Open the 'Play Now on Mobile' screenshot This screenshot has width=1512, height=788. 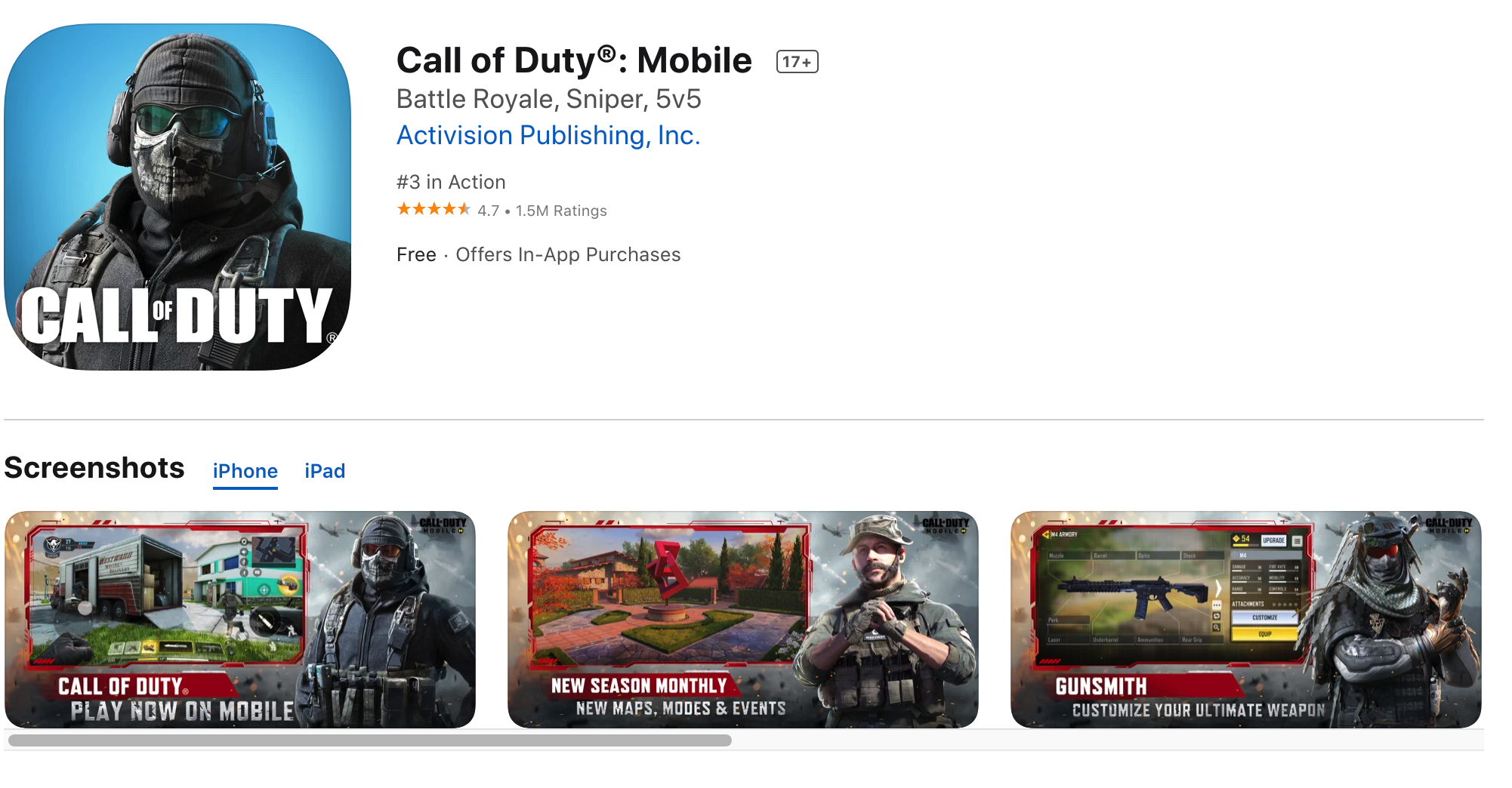click(x=240, y=620)
